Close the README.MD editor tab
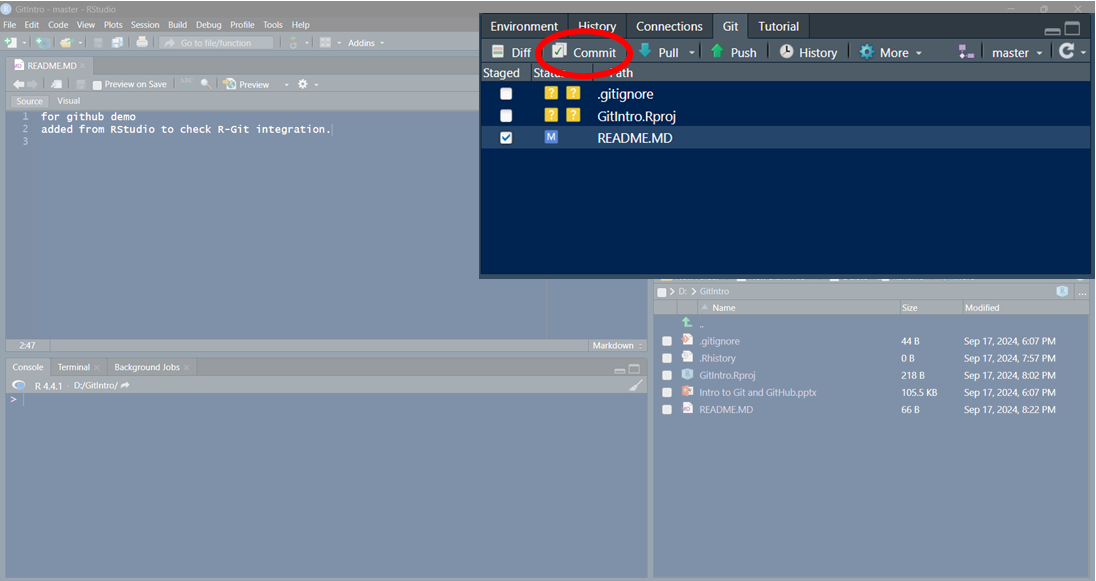The width and height of the screenshot is (1096, 581). point(82,66)
